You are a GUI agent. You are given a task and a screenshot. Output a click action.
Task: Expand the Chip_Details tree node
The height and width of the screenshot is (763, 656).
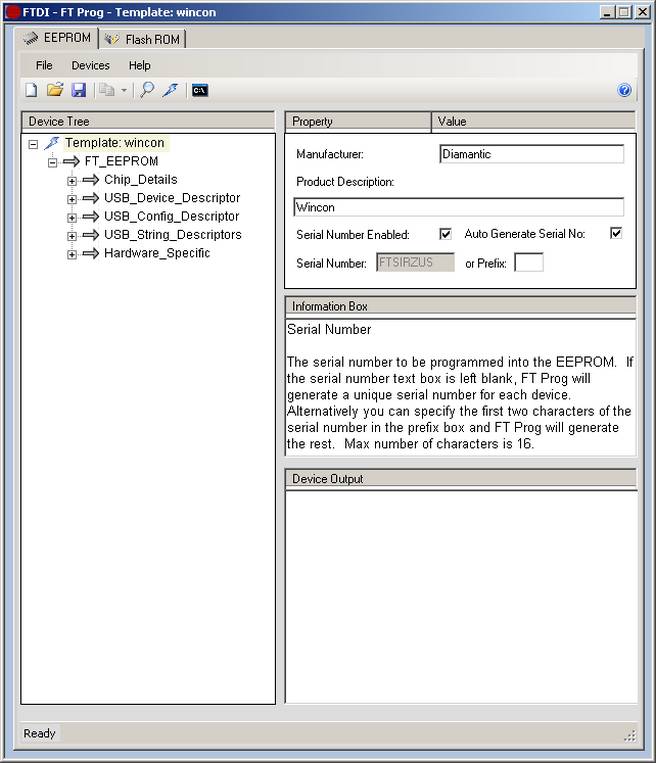point(72,181)
